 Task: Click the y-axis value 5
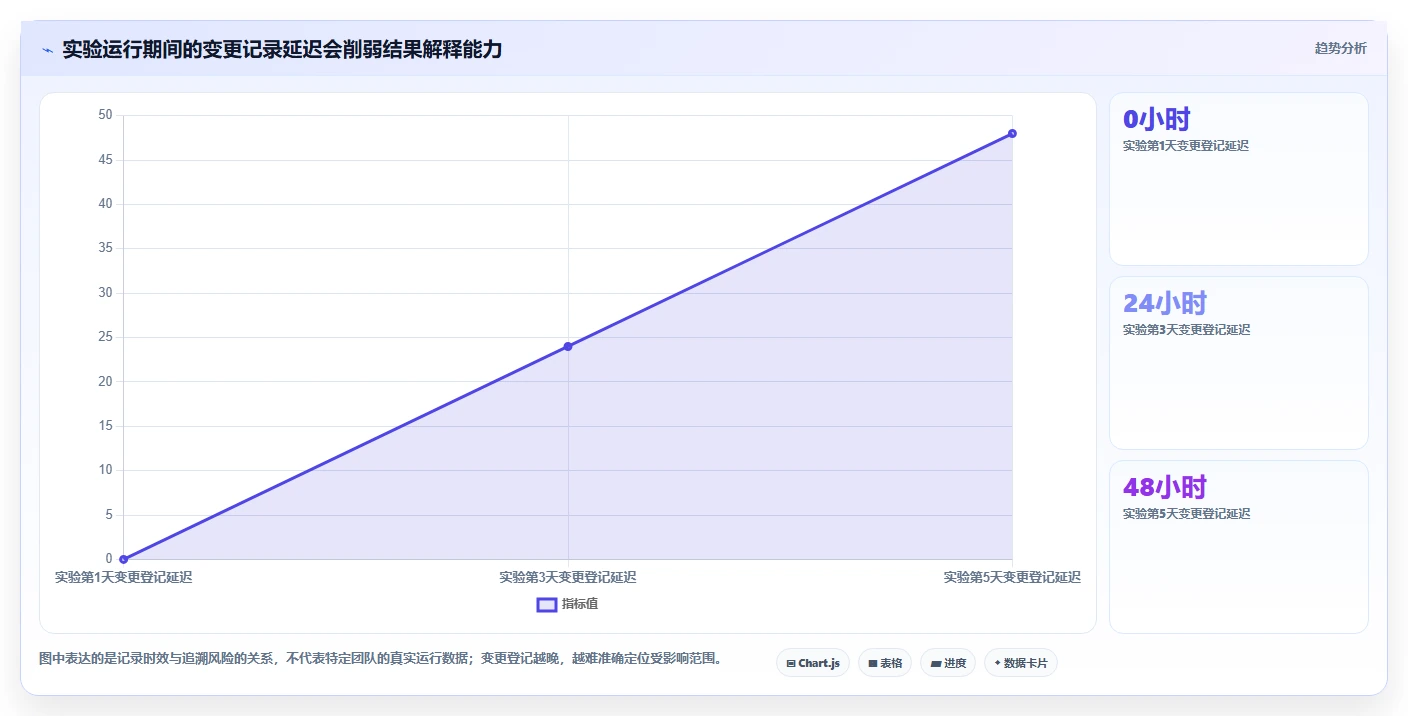(109, 515)
